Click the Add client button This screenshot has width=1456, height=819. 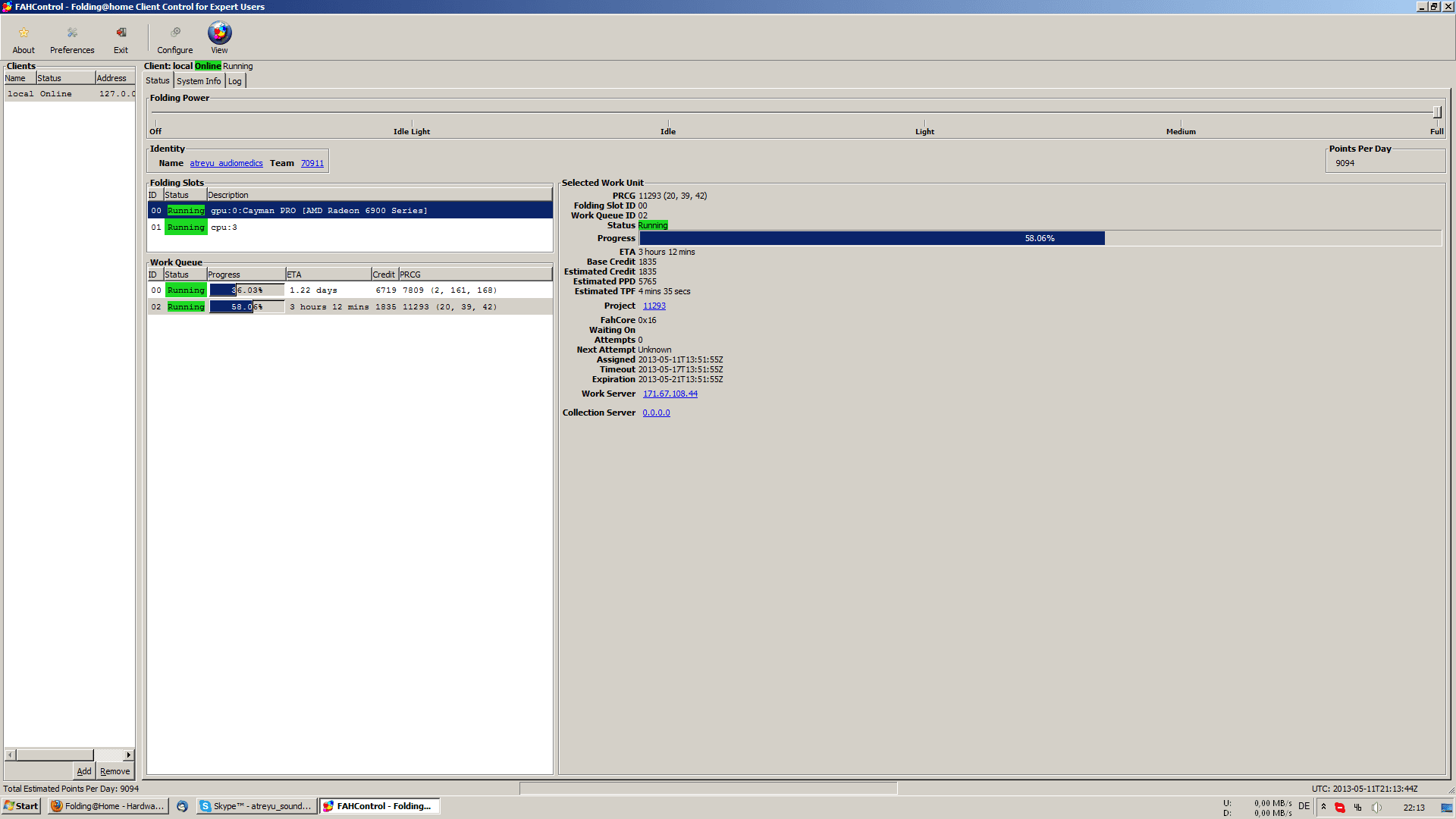coord(84,771)
